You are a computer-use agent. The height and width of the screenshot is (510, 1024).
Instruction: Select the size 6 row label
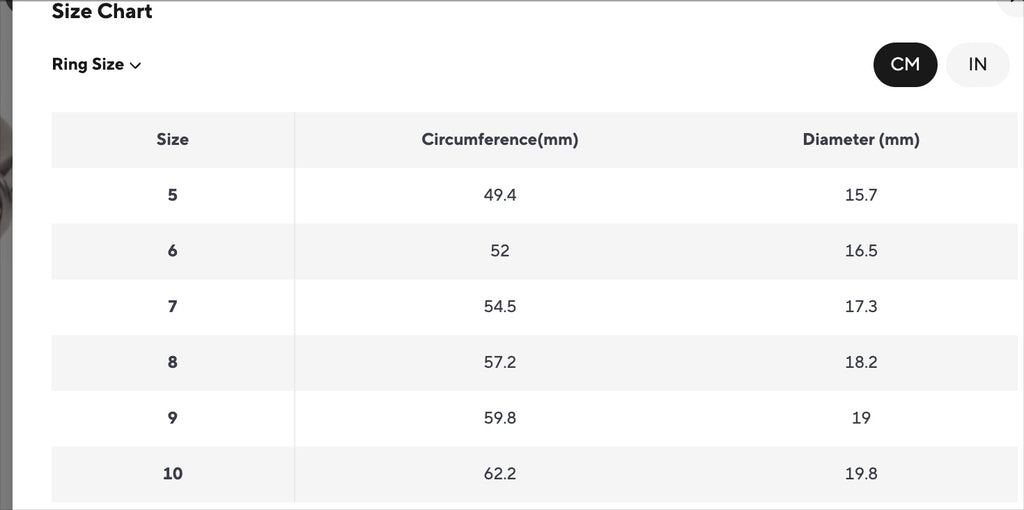tap(172, 251)
